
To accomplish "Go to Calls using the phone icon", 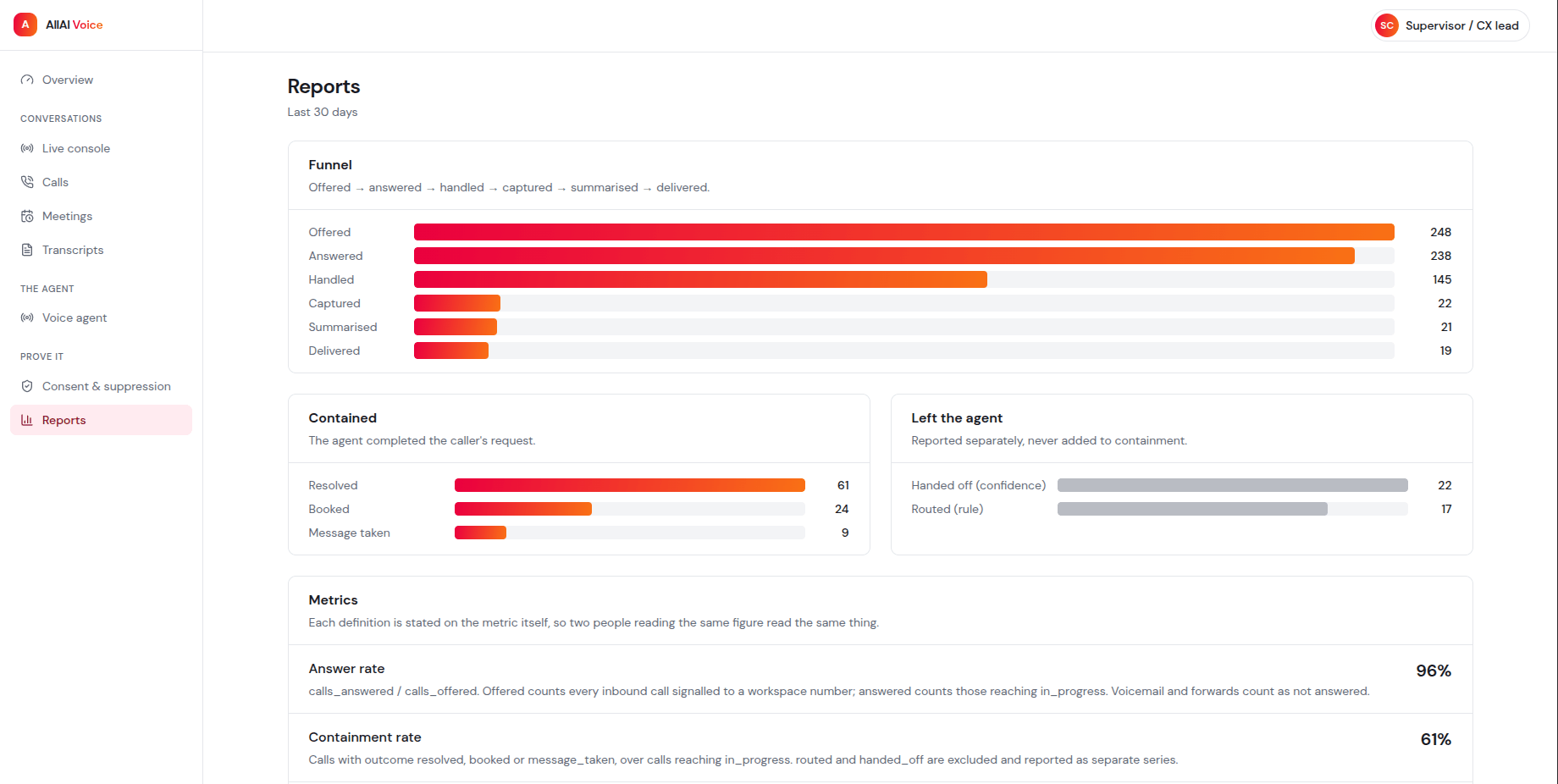I will coord(27,182).
